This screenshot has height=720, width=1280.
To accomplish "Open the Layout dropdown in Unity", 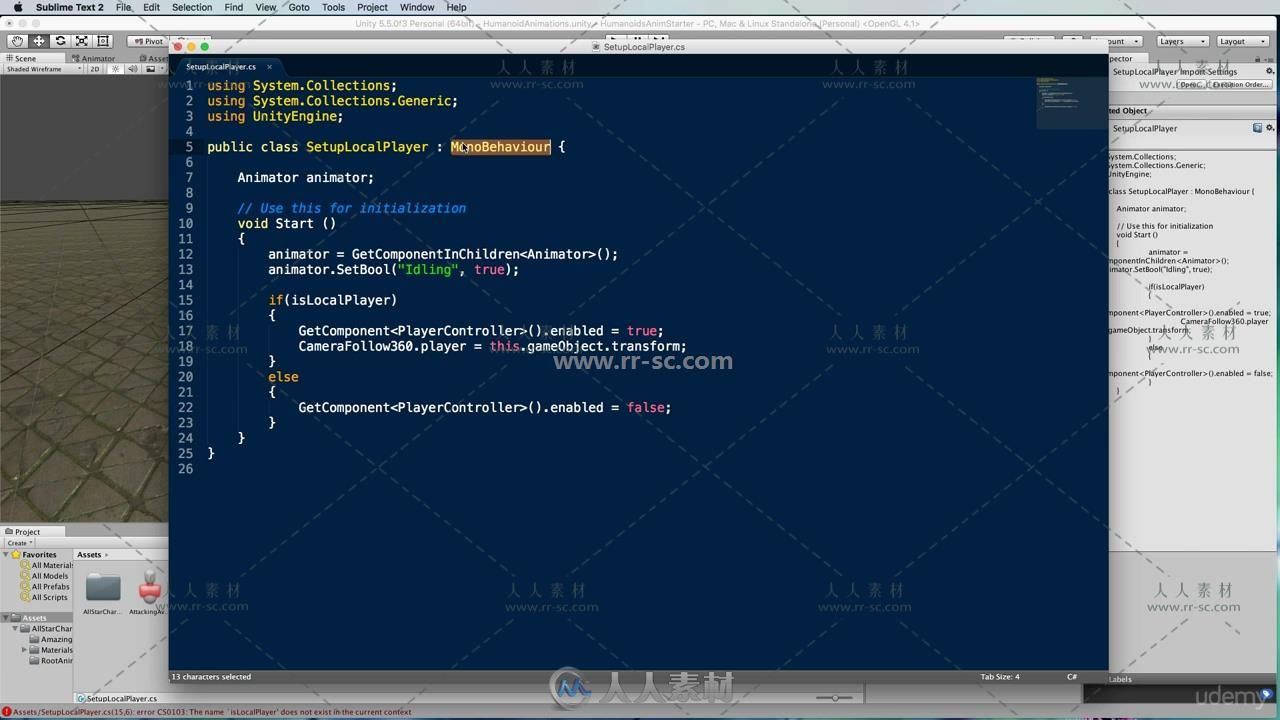I will tap(1243, 41).
